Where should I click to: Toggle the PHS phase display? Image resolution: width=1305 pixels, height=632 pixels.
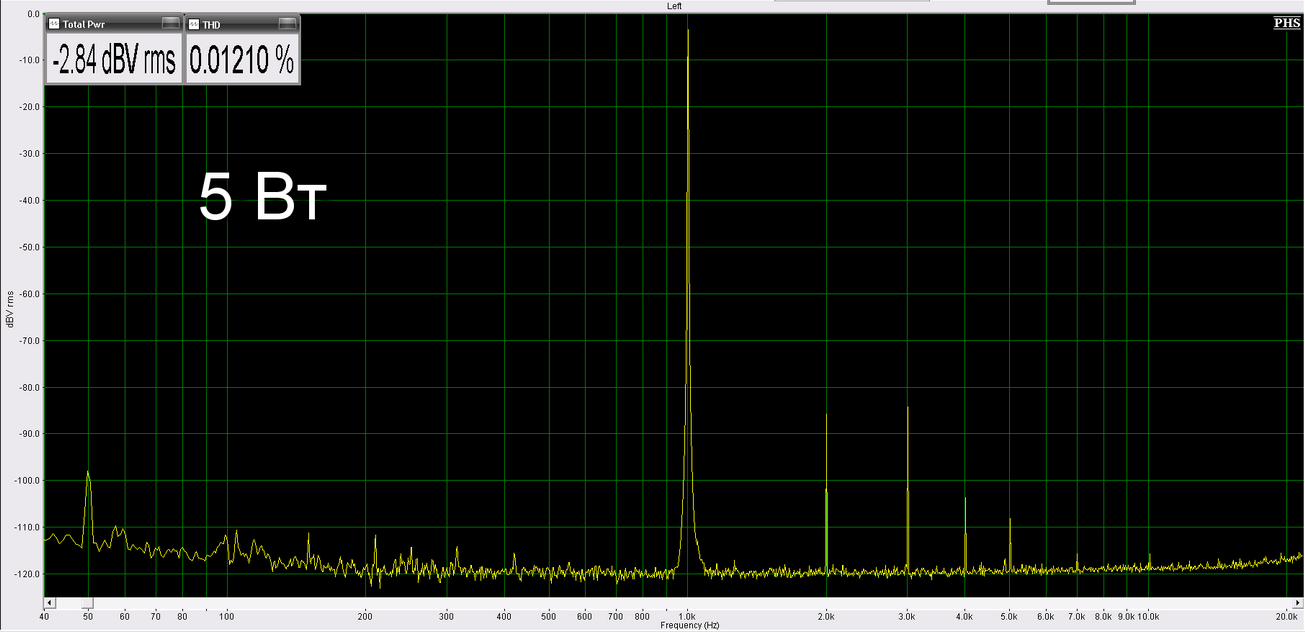[1286, 22]
